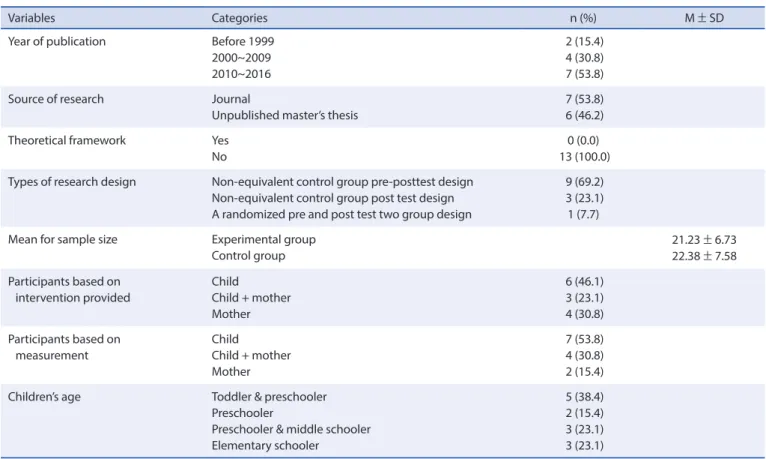This screenshot has width=766, height=459.
Task: Click the 'Categories' column header
Action: pos(239,18)
